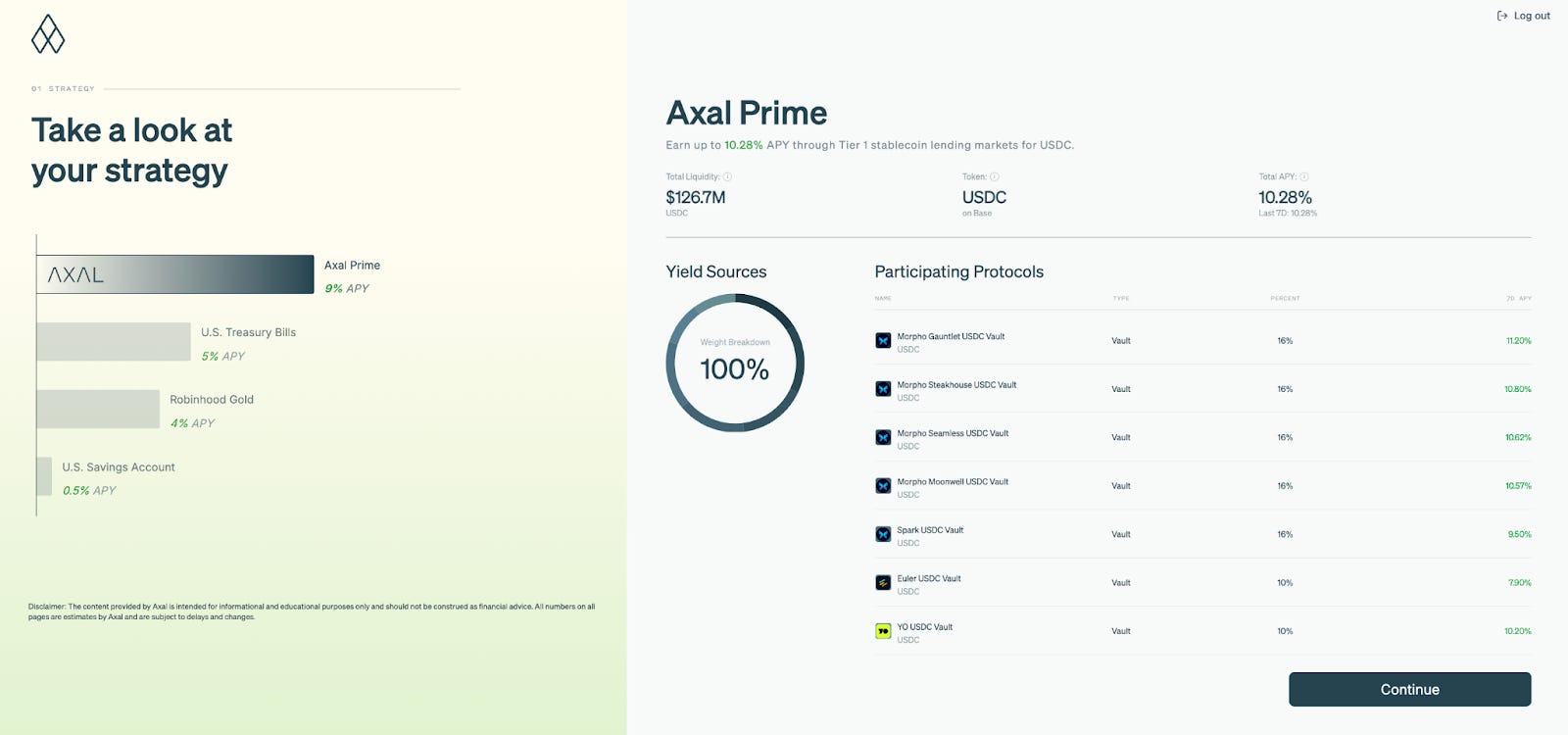Click the NAME column header
The width and height of the screenshot is (1568, 735).
pos(883,298)
